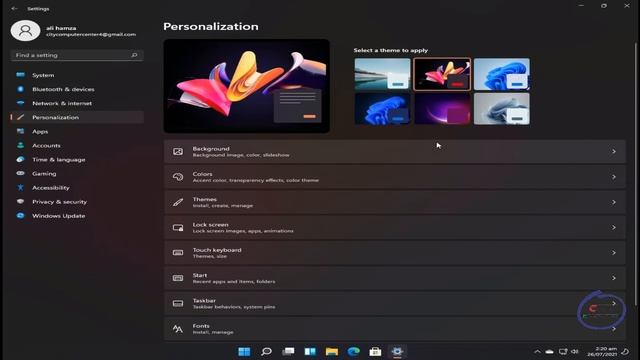The image size is (640, 360).
Task: Click the Bluetooth & devices icon
Action: tap(20, 89)
